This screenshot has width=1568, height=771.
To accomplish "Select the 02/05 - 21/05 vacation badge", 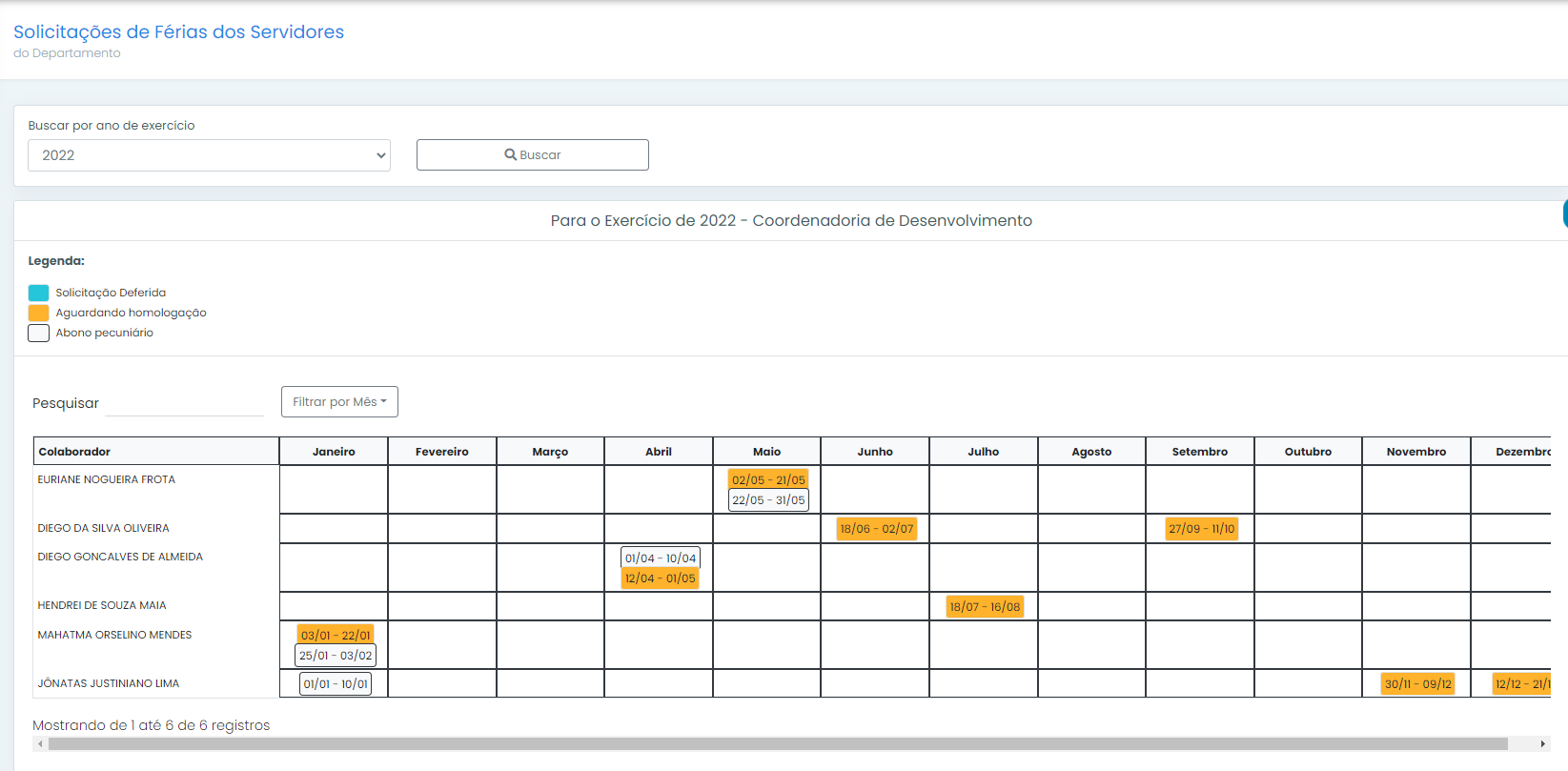I will click(768, 479).
